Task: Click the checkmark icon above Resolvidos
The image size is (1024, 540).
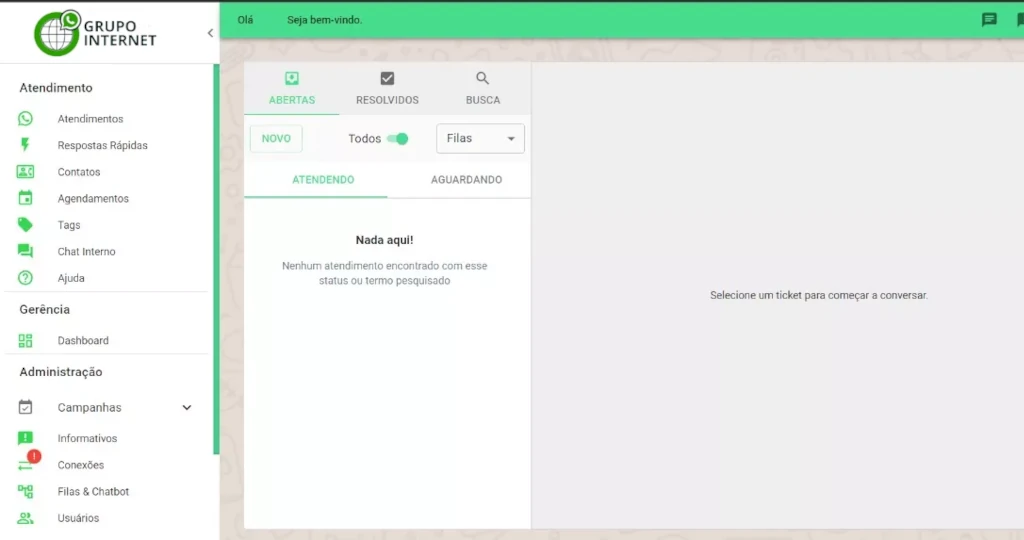Action: tap(387, 78)
